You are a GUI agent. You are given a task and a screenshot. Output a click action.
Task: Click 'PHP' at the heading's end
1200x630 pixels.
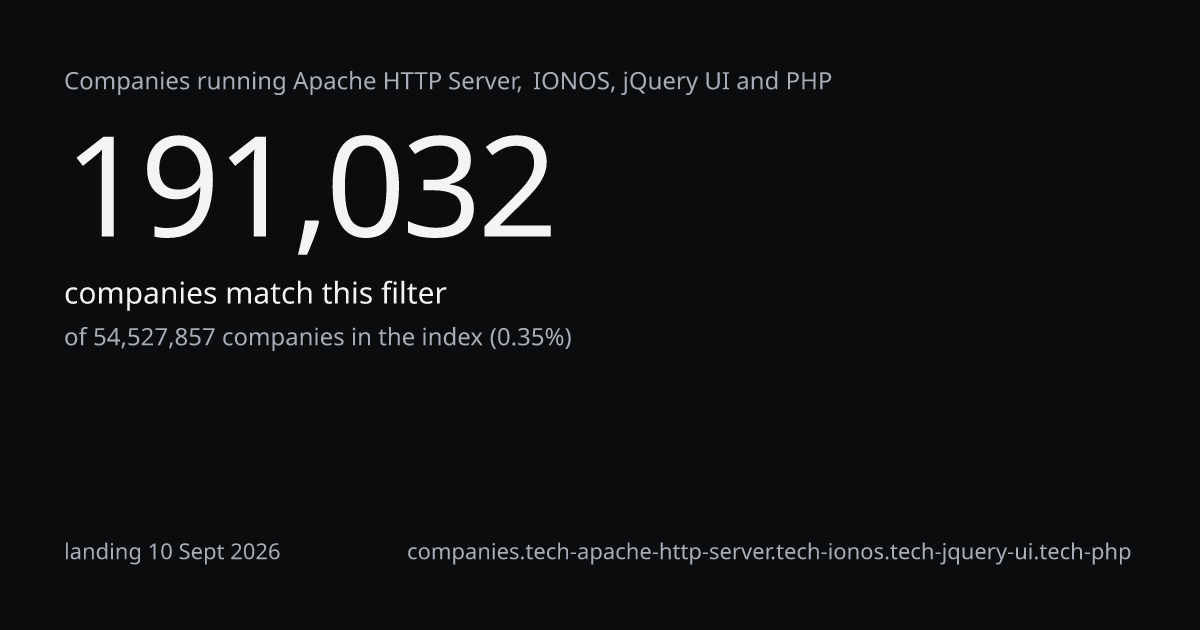tap(809, 81)
